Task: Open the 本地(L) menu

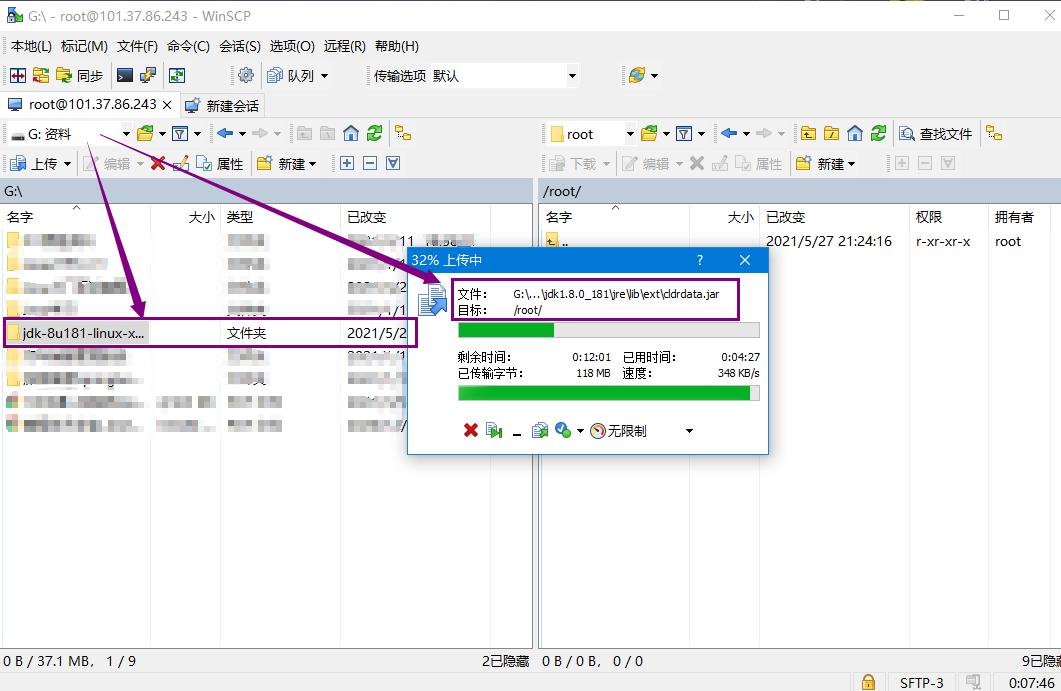Action: click(x=31, y=46)
